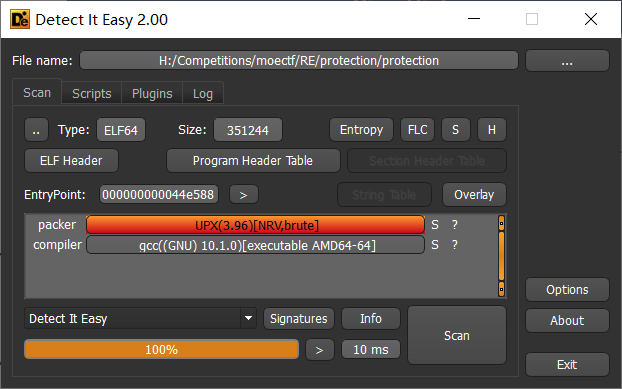Click the question mark next to compiler
The height and width of the screenshot is (389, 622).
(455, 245)
